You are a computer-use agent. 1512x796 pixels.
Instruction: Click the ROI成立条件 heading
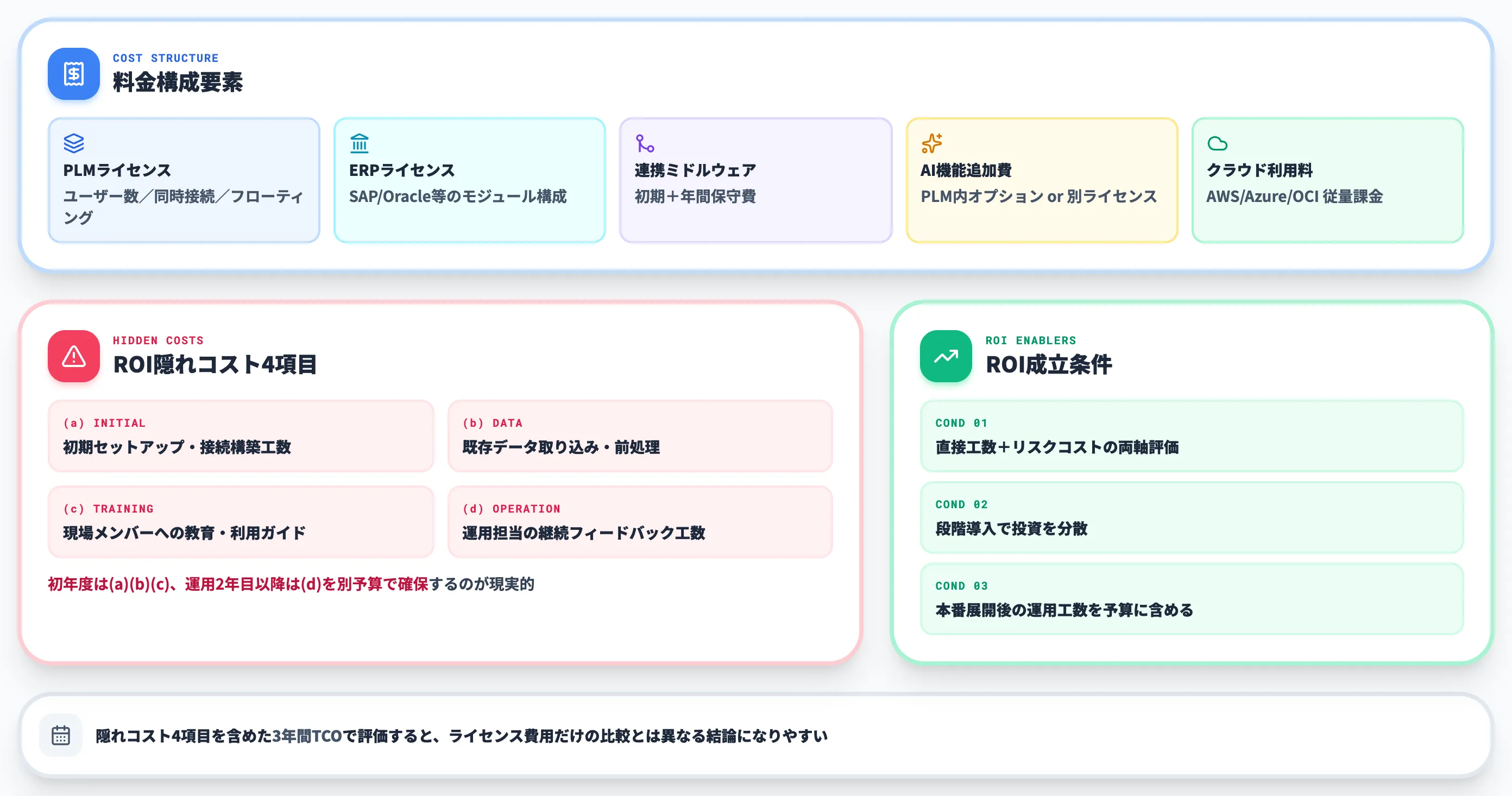(1048, 364)
